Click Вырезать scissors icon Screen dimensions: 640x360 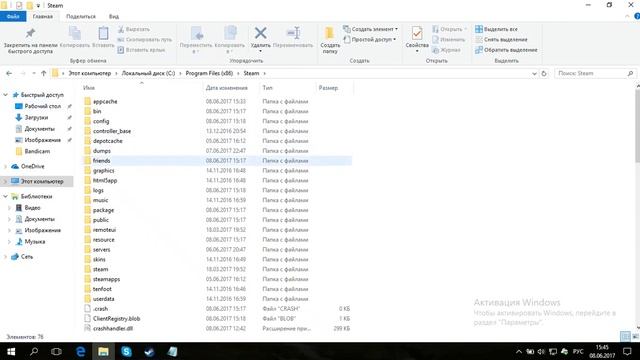(x=121, y=29)
